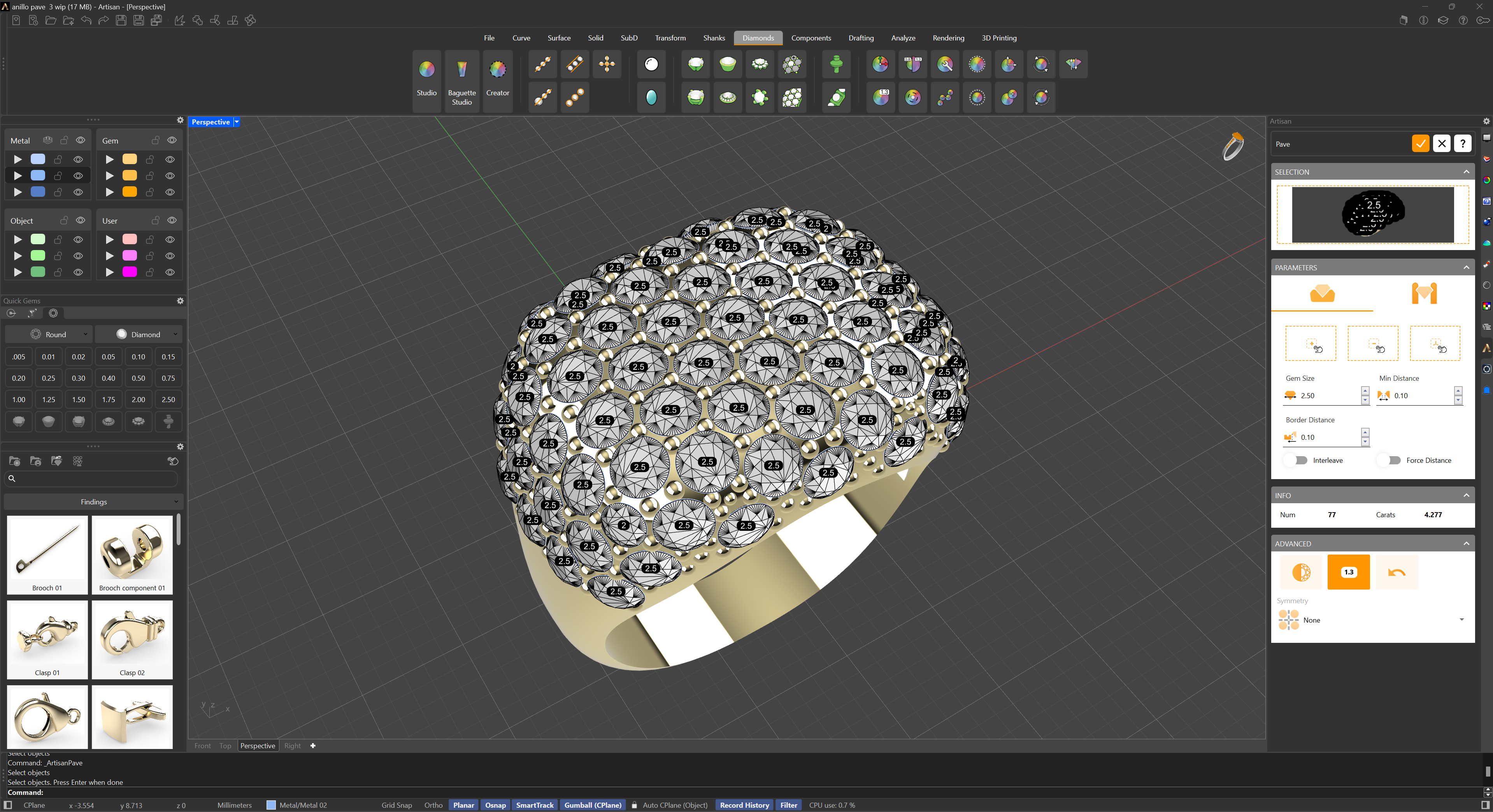1493x812 pixels.
Task: Open the Diamonds Studio tool
Action: 426,80
